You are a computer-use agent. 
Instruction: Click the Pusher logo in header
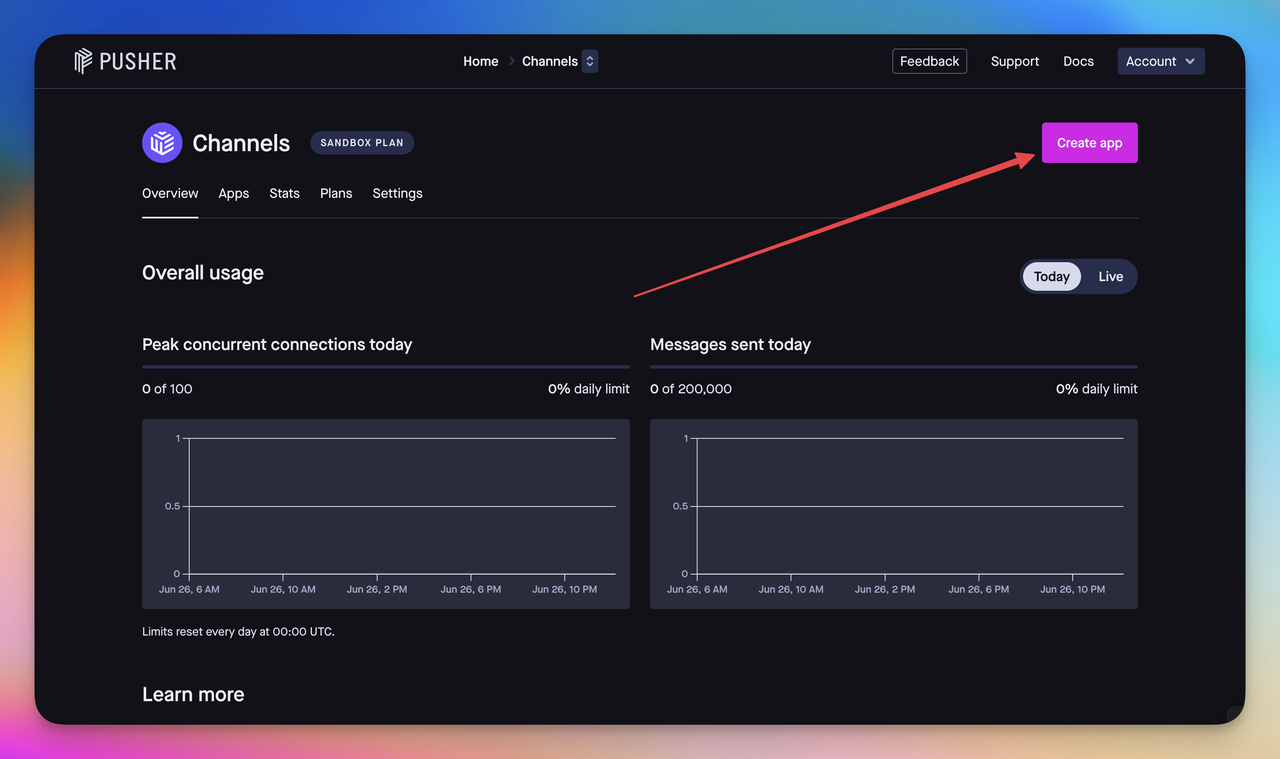click(125, 61)
